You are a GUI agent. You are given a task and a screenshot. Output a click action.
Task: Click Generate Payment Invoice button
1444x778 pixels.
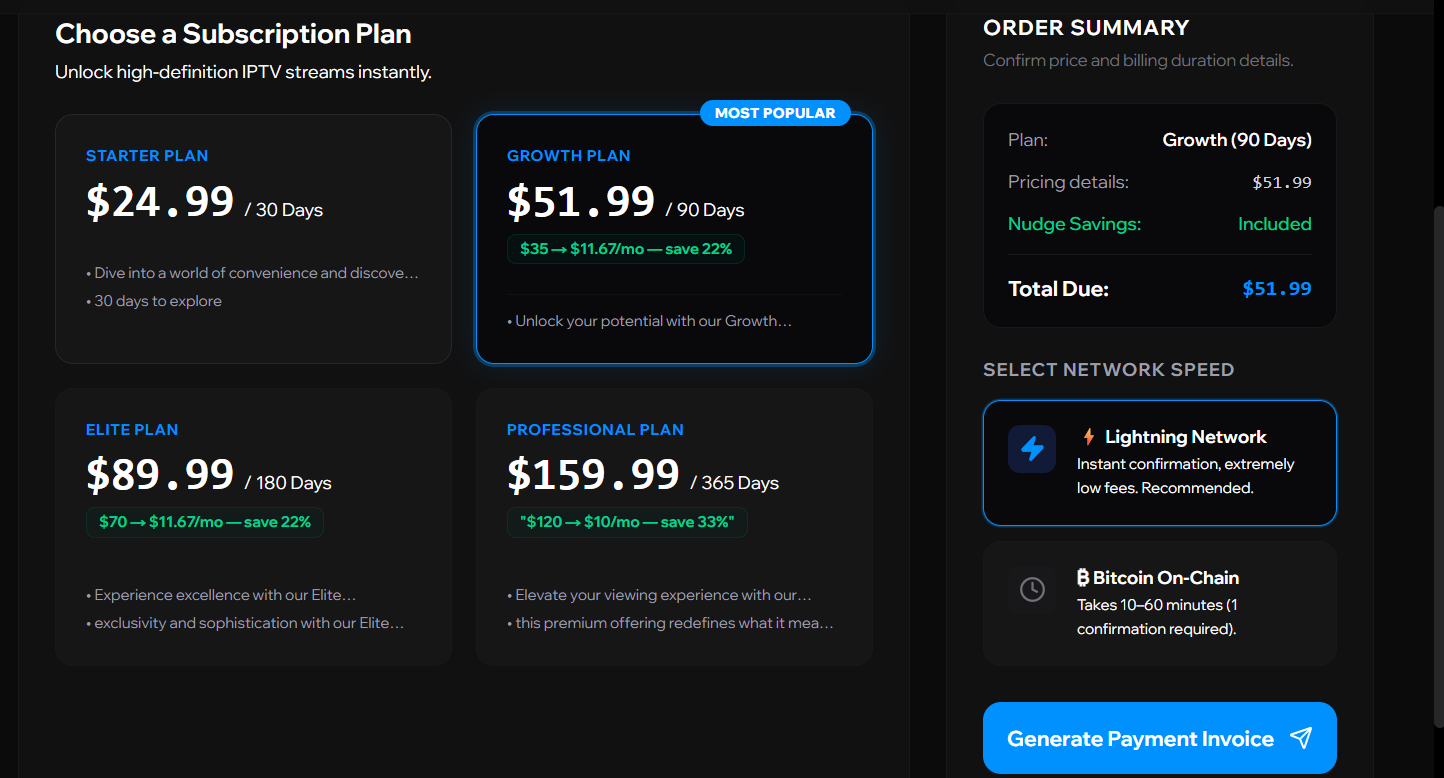pos(1160,738)
